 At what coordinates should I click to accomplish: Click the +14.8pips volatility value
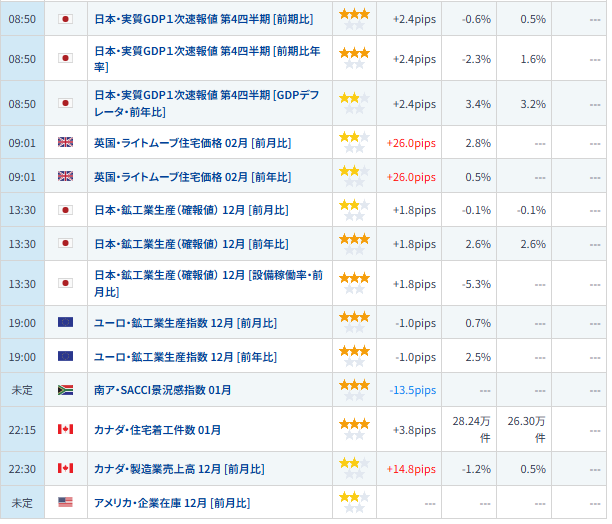click(410, 469)
